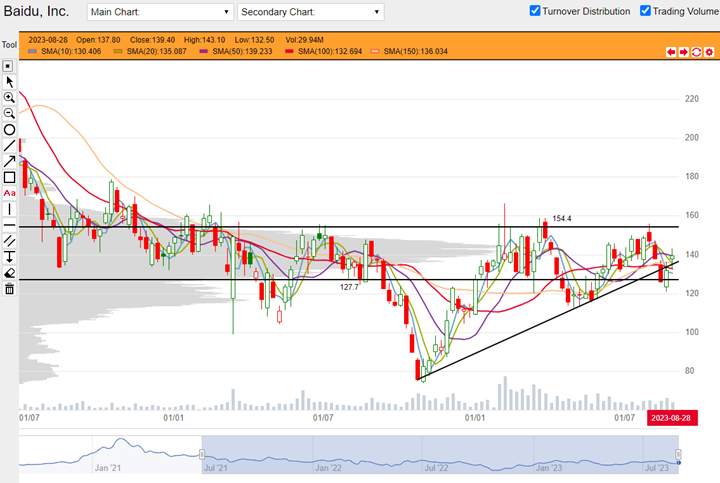
Task: Select the rectangle drawing tool
Action: click(9, 177)
